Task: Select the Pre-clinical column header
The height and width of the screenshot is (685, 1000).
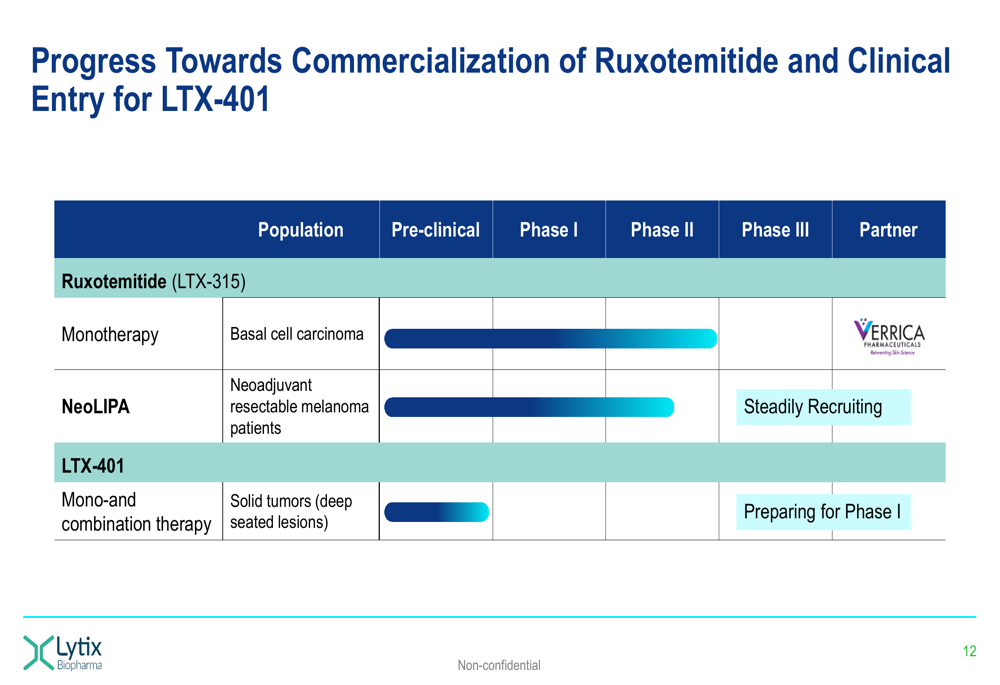Action: [436, 230]
